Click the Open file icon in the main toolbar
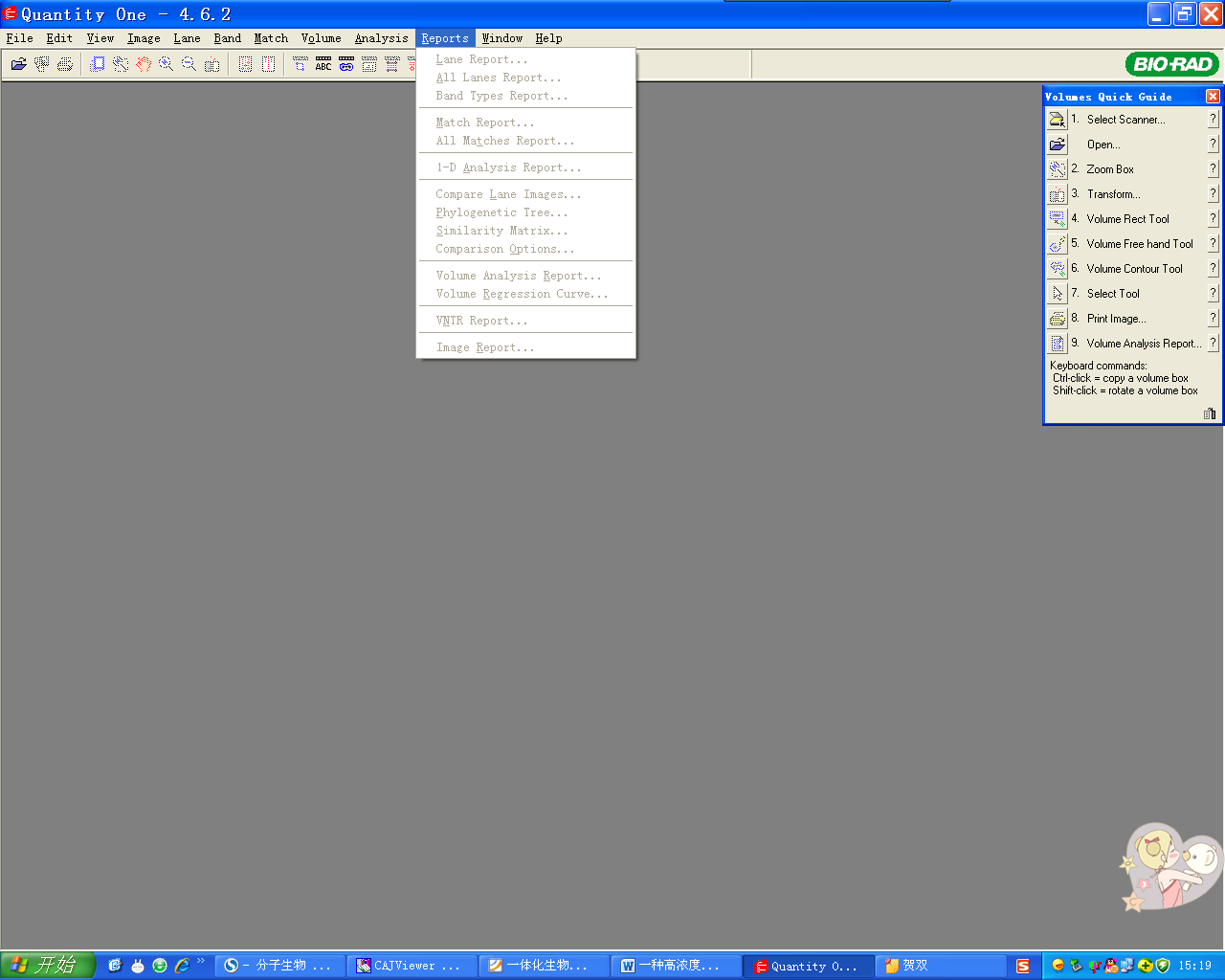1225x980 pixels. click(19, 64)
